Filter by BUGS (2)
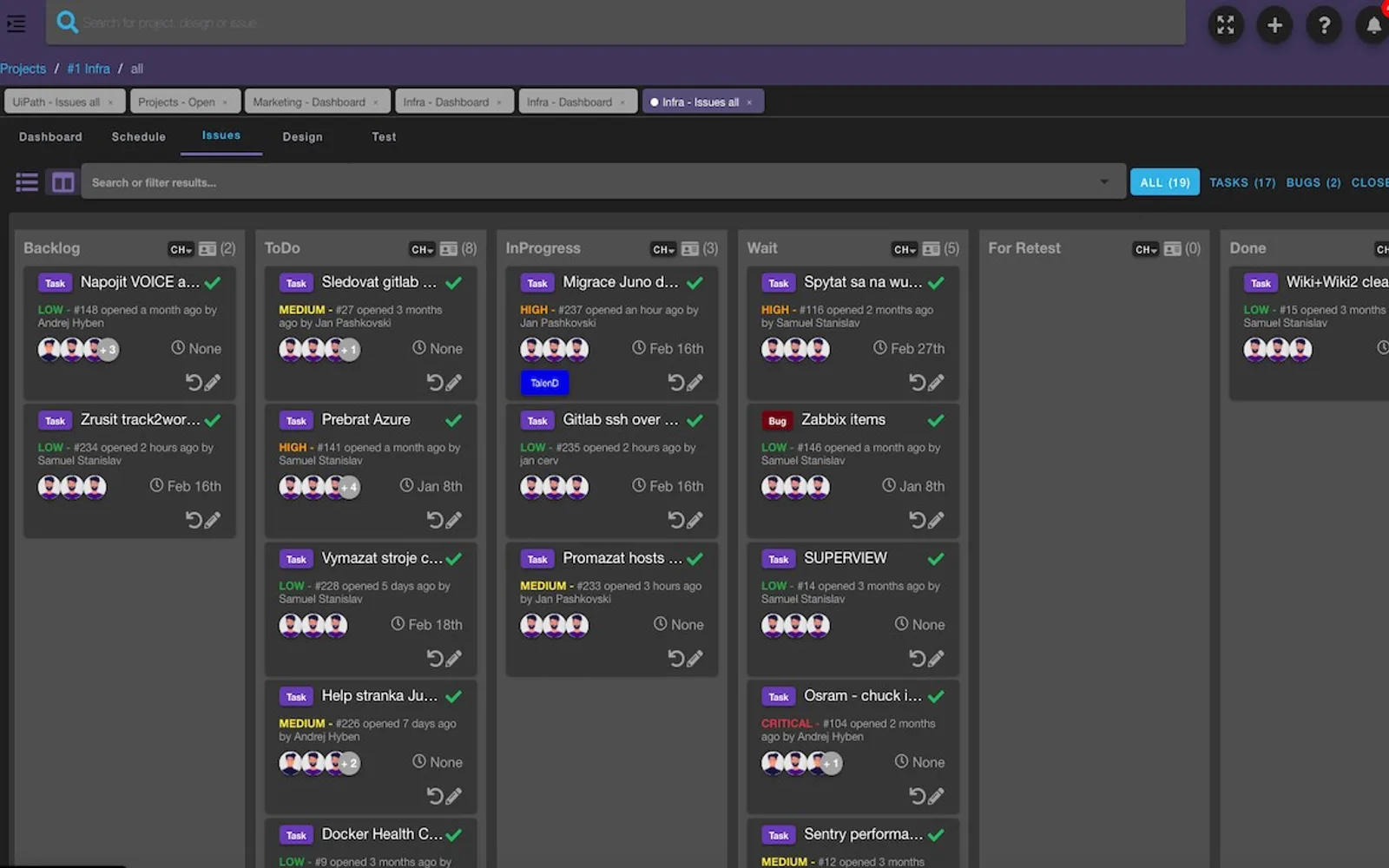The width and height of the screenshot is (1389, 868). [1313, 182]
